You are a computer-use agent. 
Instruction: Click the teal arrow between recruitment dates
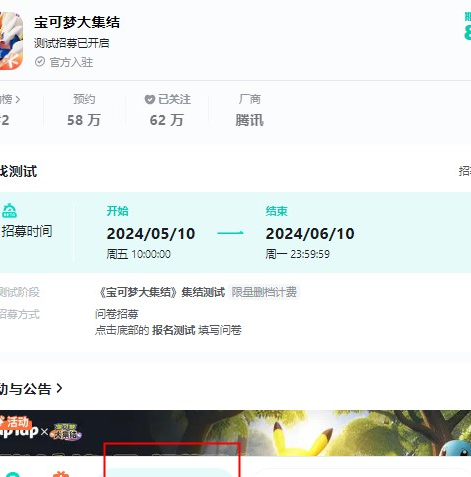click(x=230, y=233)
